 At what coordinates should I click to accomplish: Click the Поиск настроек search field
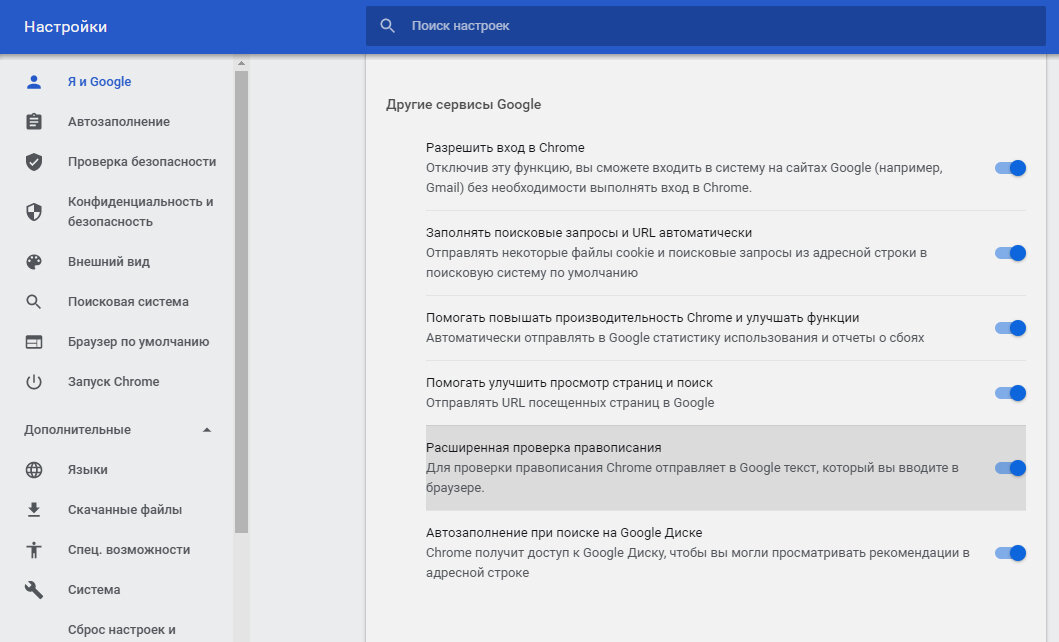[x=706, y=26]
